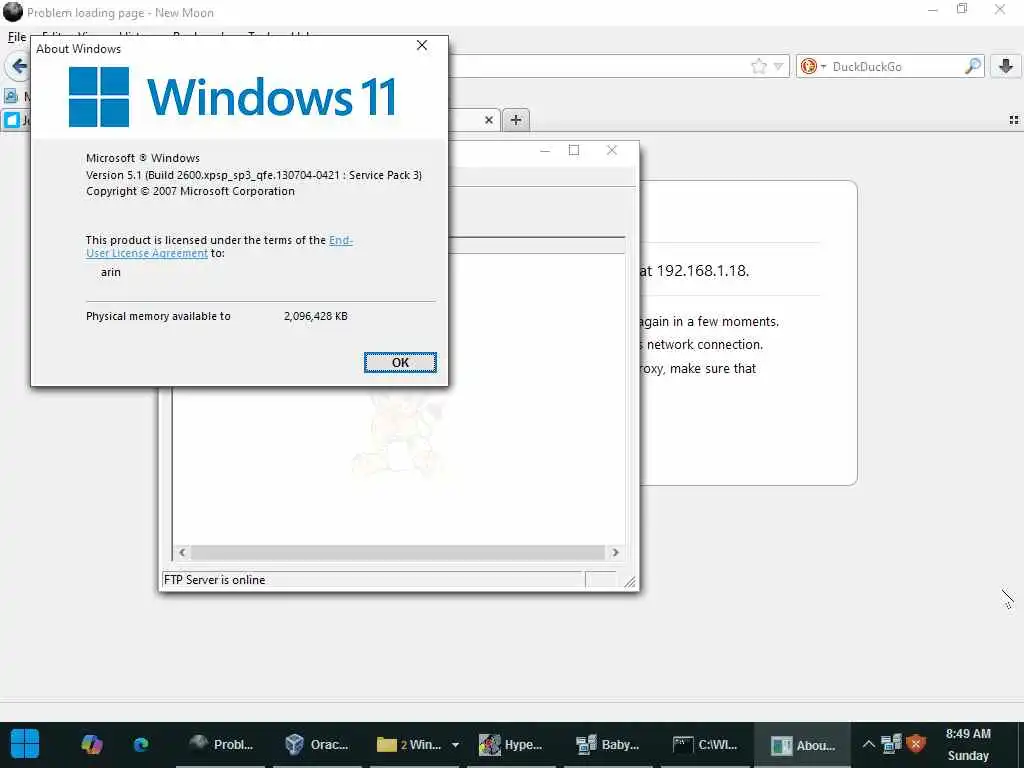Screen dimensions: 1024x768
Task: Switch to the 'Baby...' FTP taskbar item
Action: (x=607, y=744)
